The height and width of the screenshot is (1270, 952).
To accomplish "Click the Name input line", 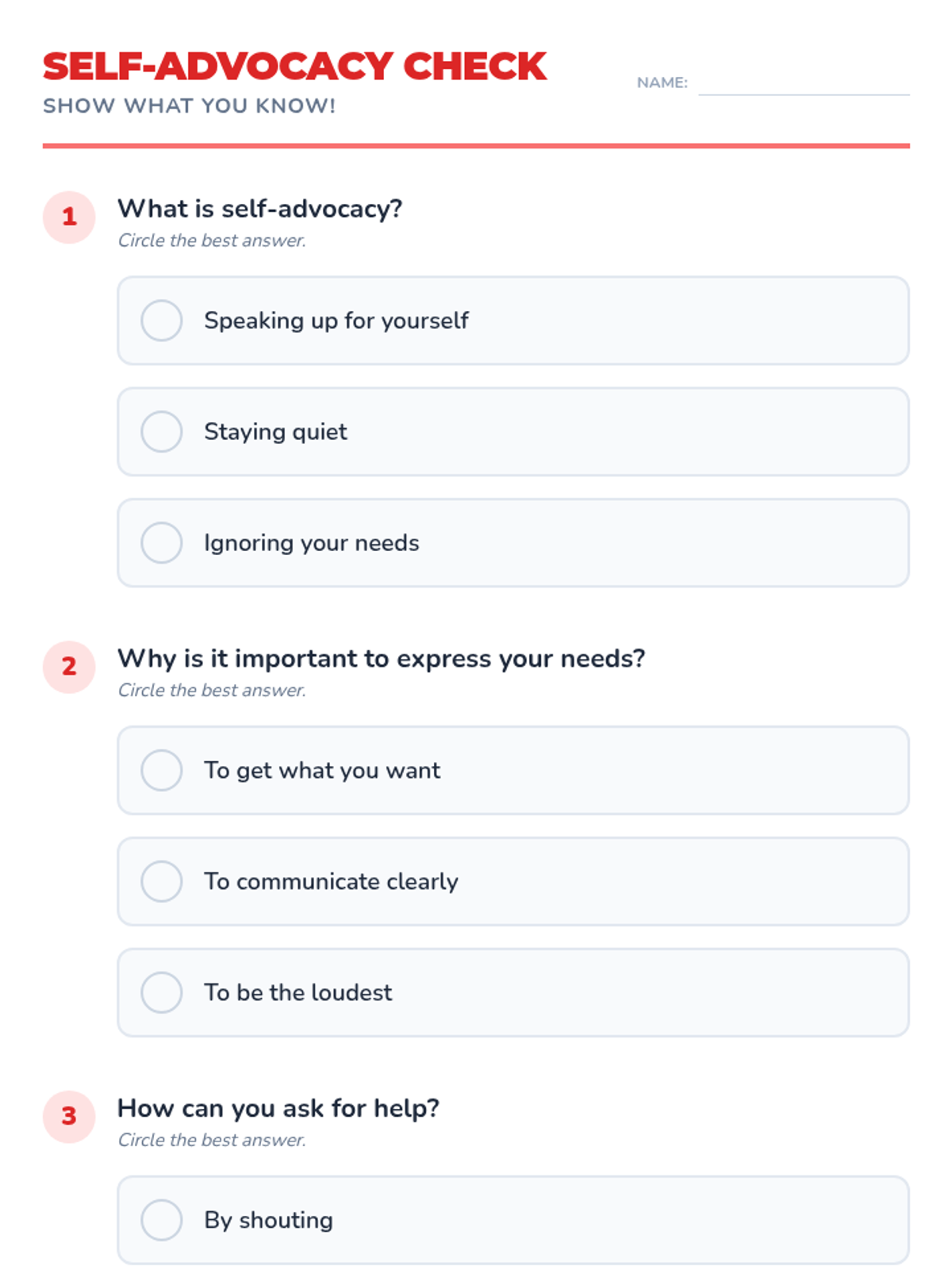I will [x=803, y=84].
